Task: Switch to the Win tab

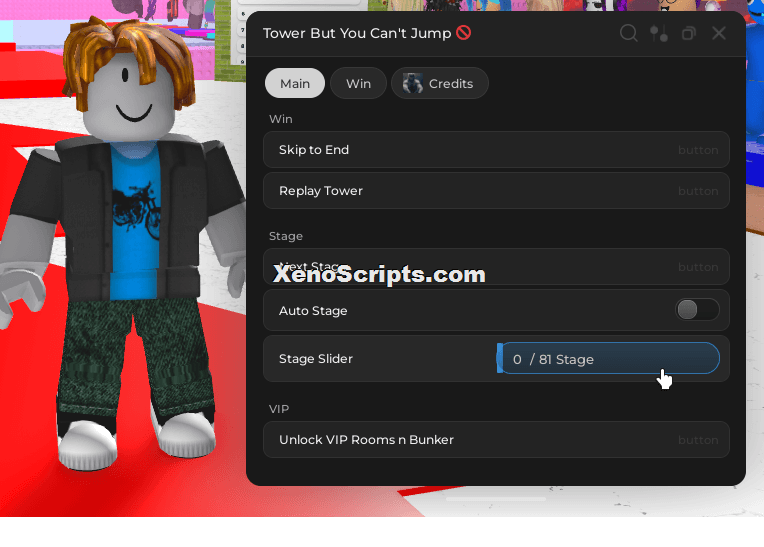Action: (x=359, y=83)
